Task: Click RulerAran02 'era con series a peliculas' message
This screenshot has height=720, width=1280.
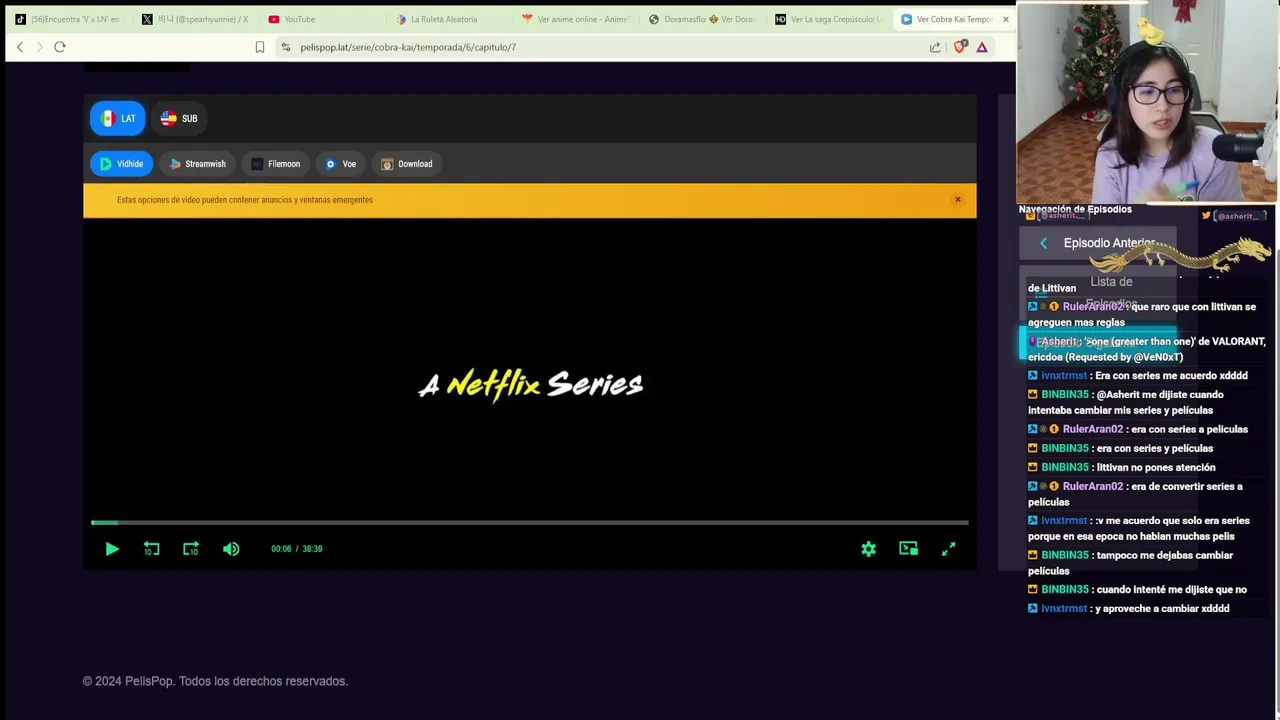Action: [1138, 429]
